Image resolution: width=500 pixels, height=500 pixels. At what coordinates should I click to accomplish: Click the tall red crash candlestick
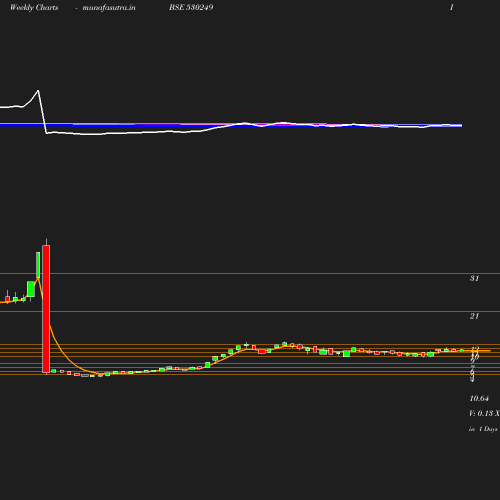tap(46, 309)
